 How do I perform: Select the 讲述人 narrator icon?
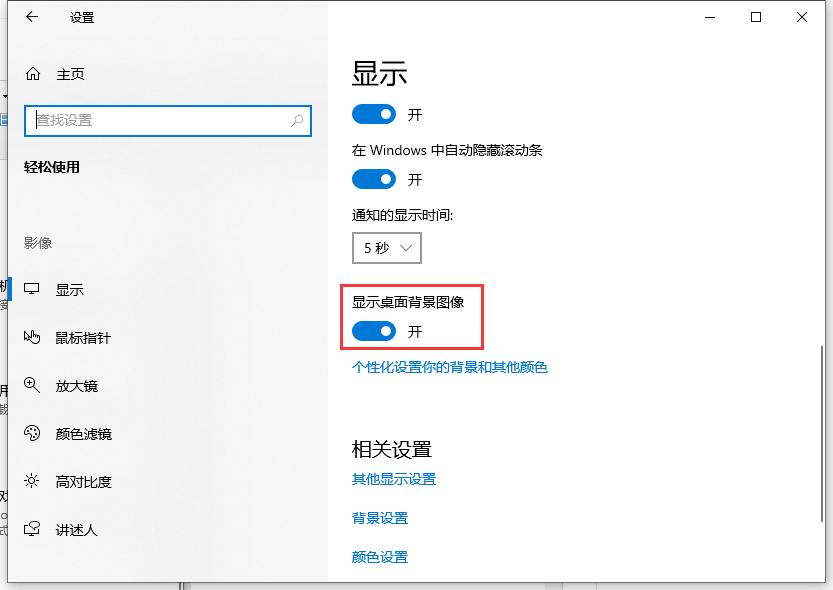[x=32, y=529]
